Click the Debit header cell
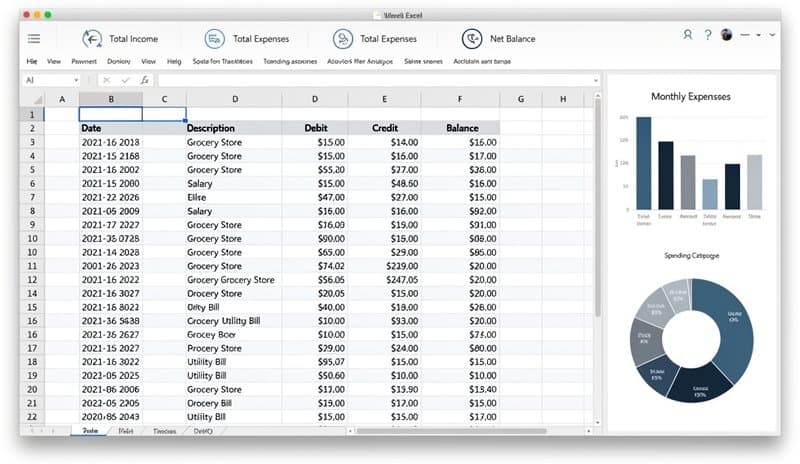The image size is (800, 464). point(315,128)
